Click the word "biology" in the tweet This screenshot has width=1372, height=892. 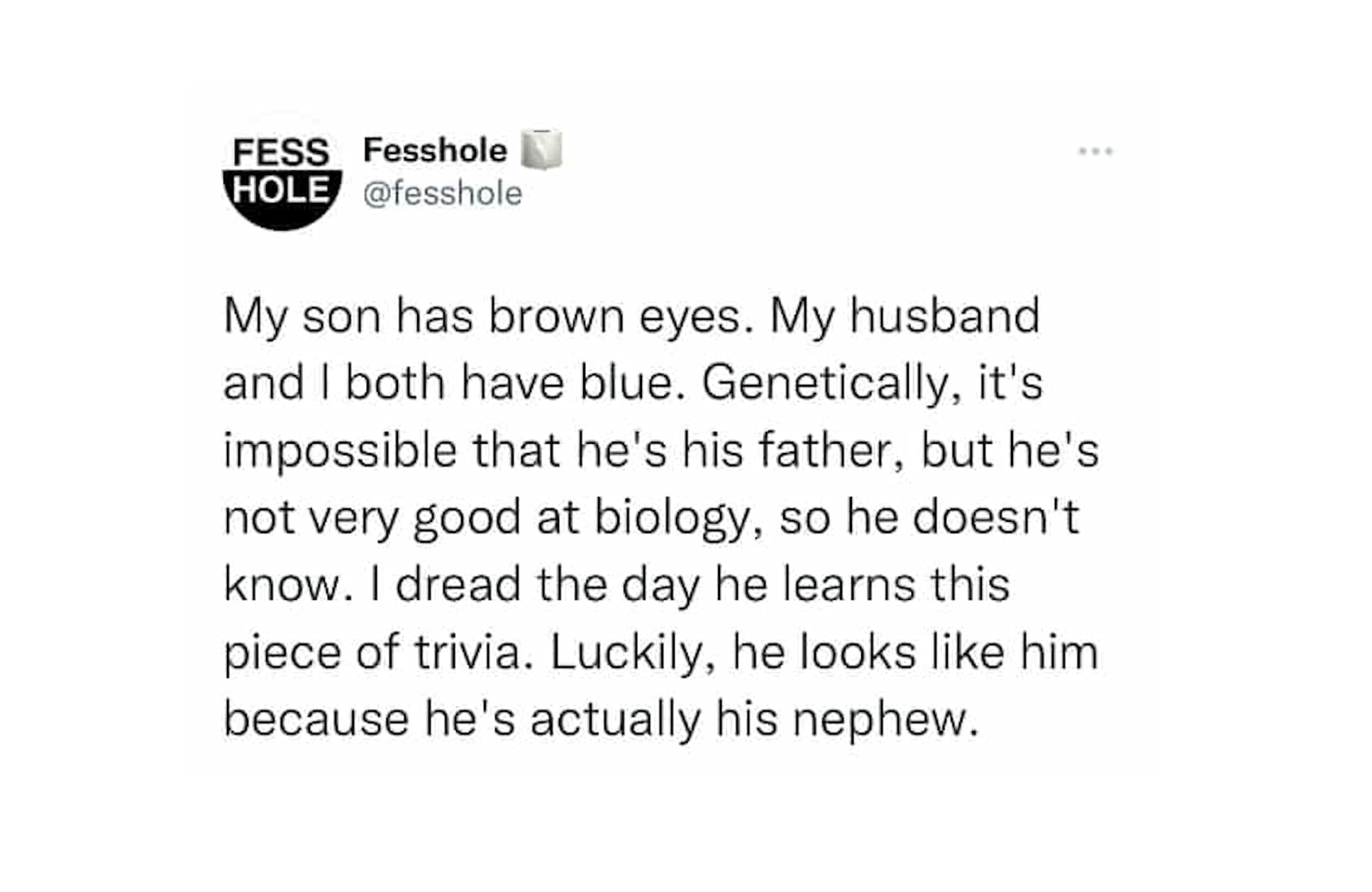pos(670,518)
